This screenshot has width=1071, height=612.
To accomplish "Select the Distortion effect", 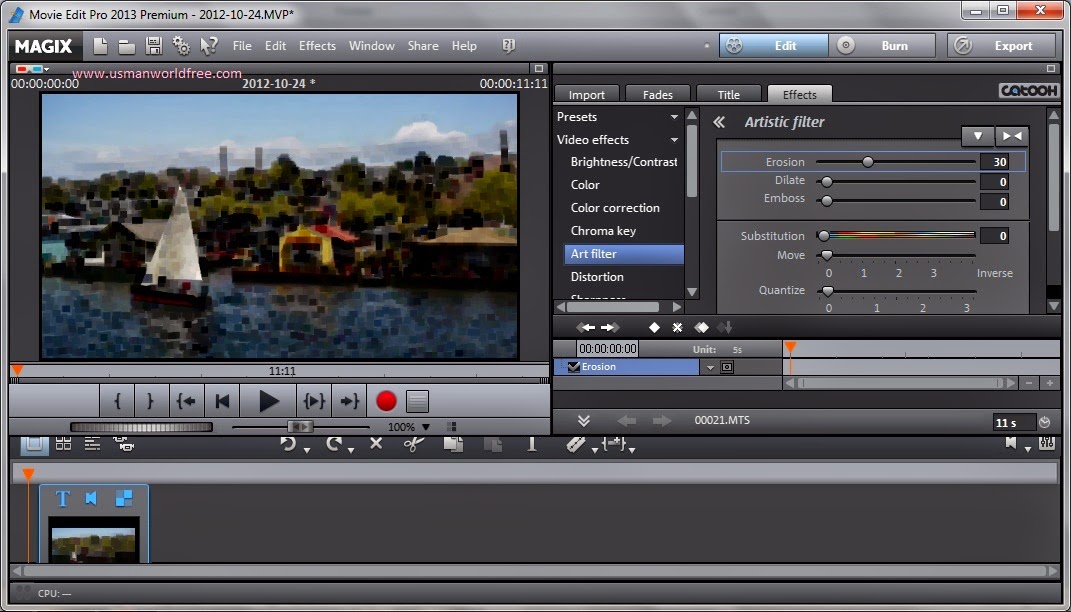I will [597, 277].
